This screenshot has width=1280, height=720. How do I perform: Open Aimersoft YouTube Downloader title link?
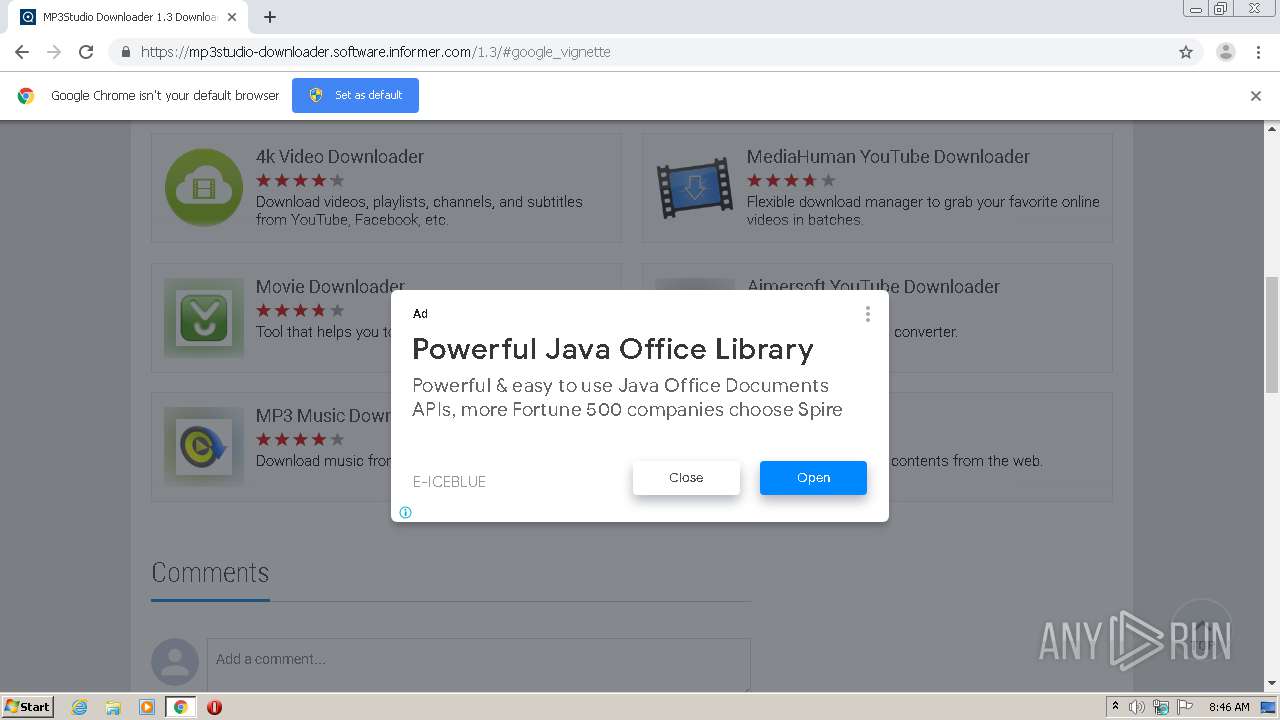click(873, 286)
